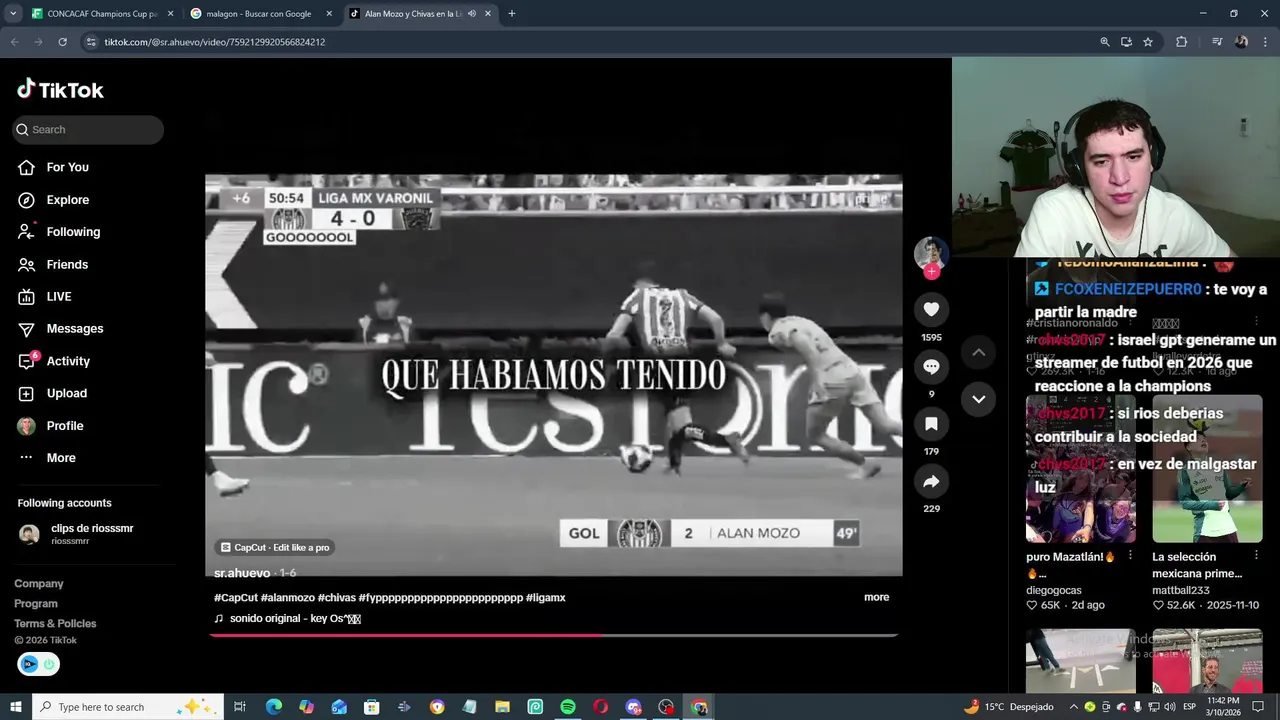Viewport: 1280px width, 720px height.
Task: Open the Chrome profile avatar
Action: click(x=1241, y=42)
